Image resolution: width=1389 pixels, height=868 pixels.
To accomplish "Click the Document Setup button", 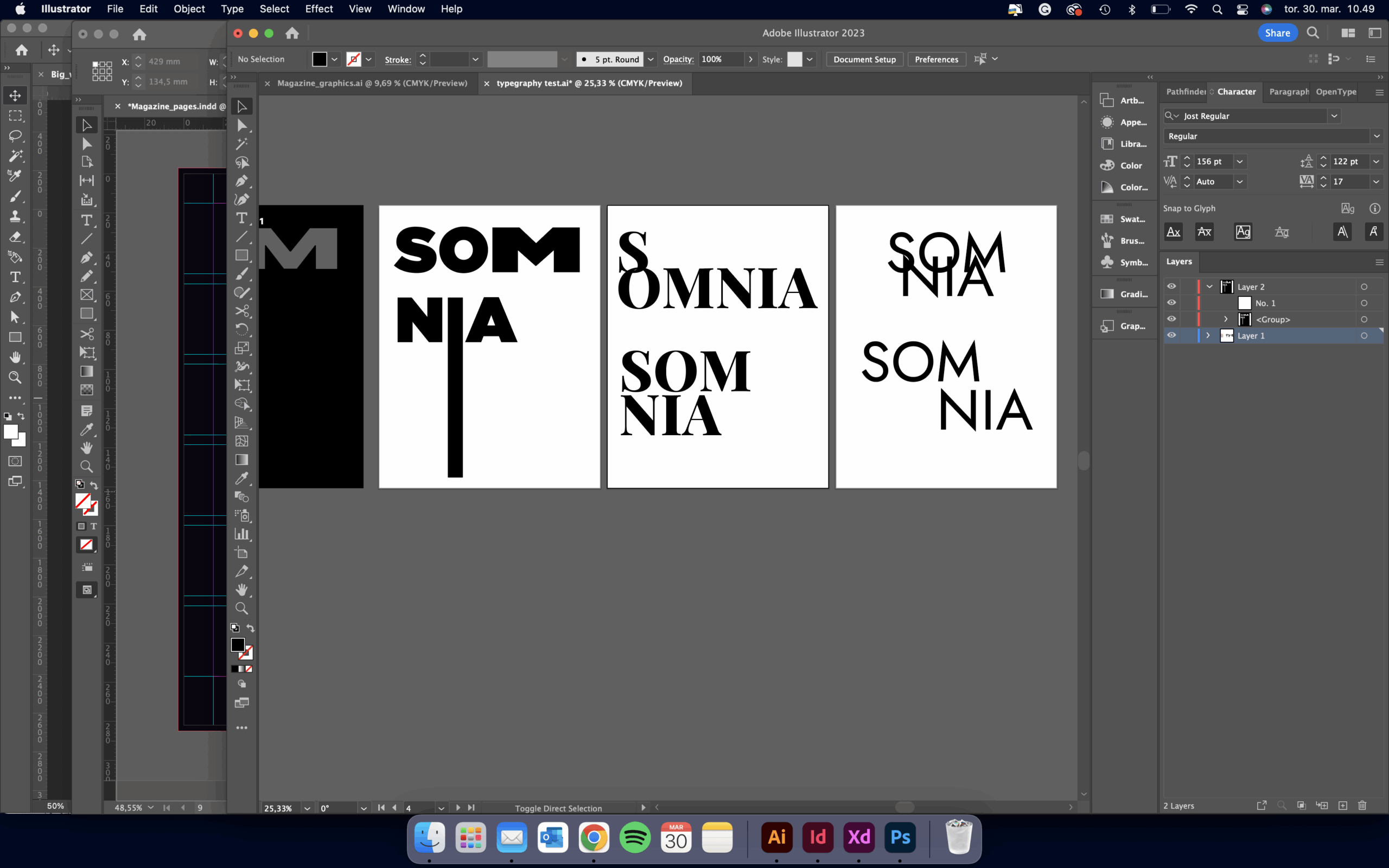I will click(x=864, y=59).
